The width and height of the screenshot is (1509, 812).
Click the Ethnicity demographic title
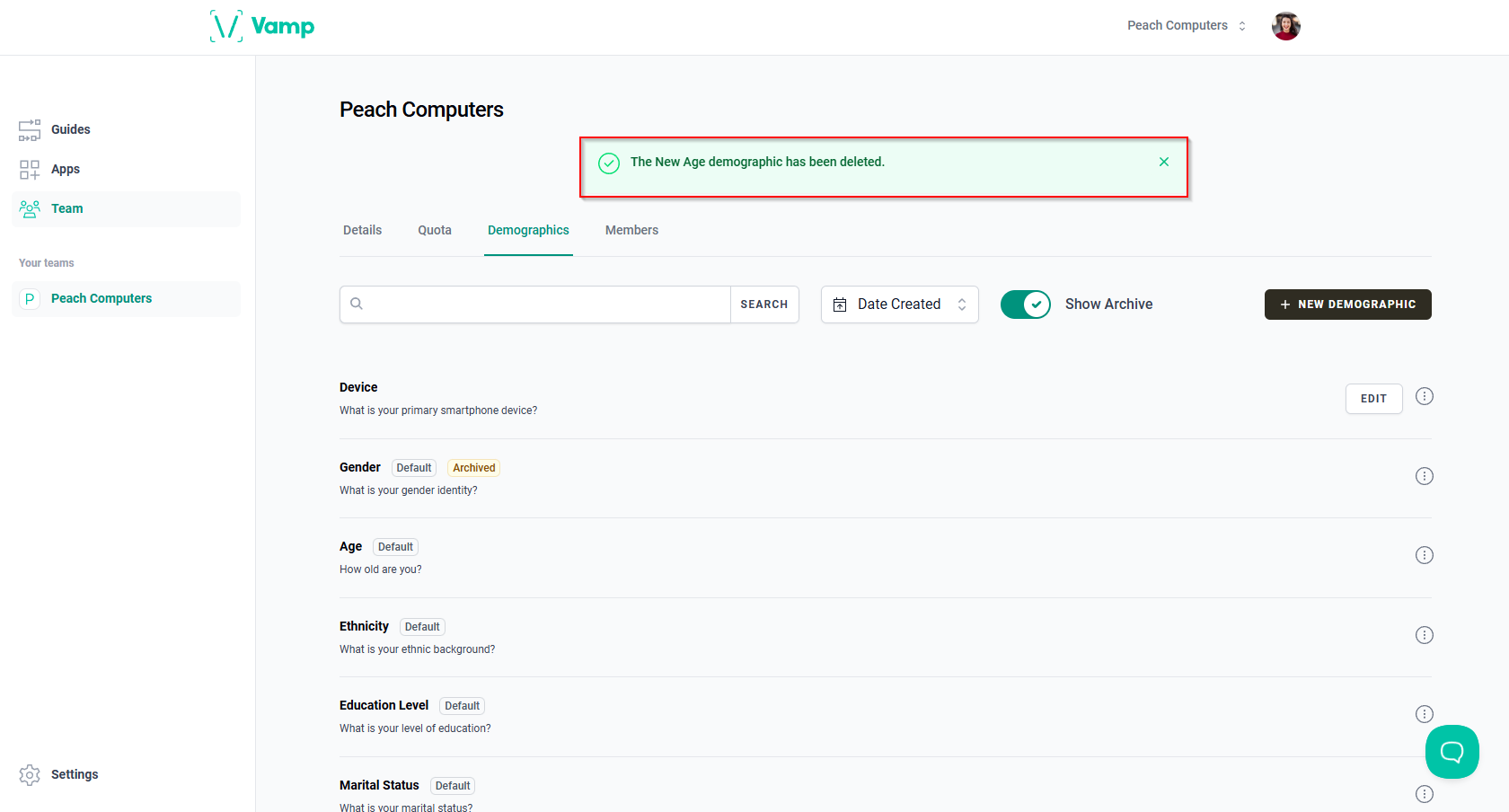coord(364,626)
